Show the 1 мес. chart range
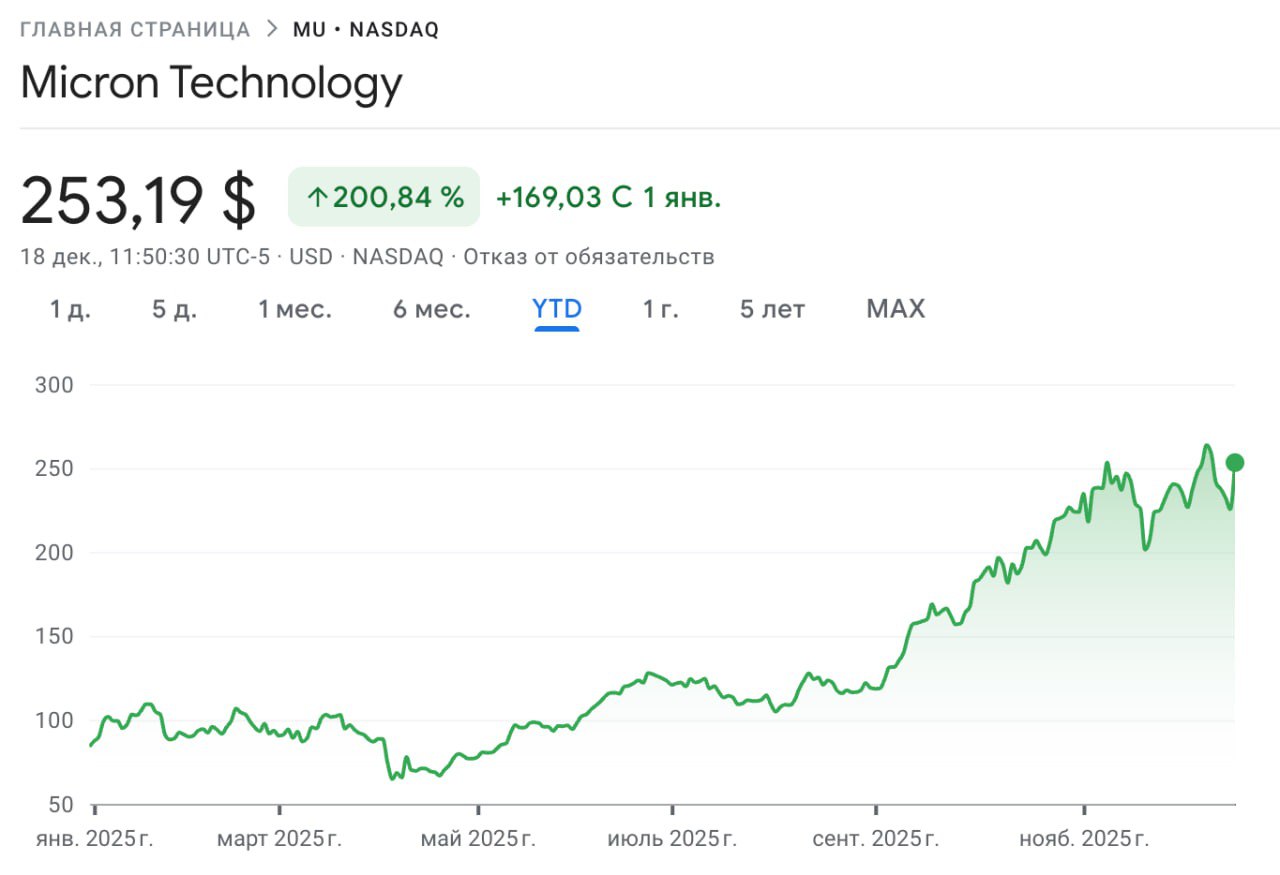The width and height of the screenshot is (1280, 875). coord(294,309)
